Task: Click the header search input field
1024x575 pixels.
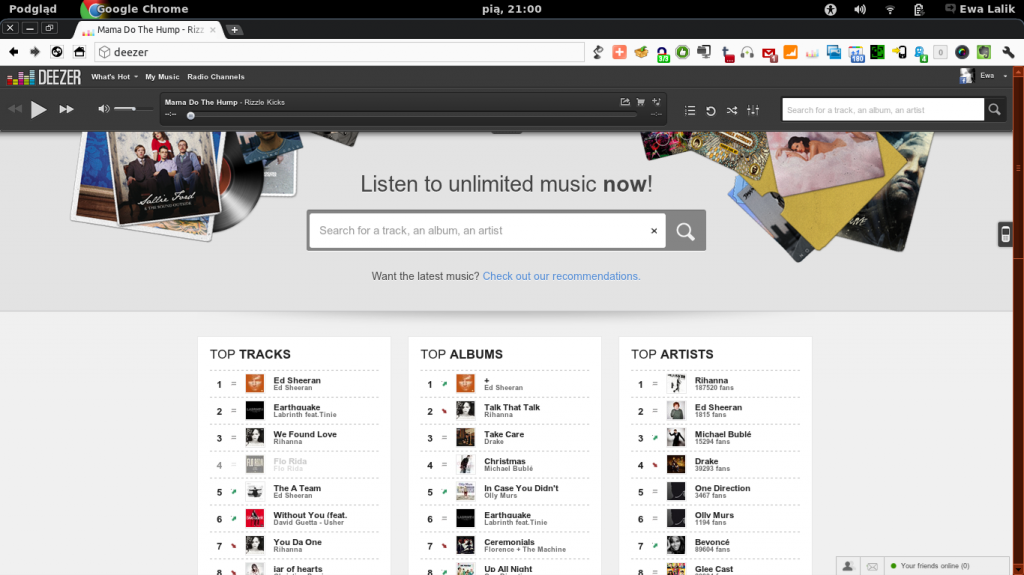Action: tap(883, 110)
